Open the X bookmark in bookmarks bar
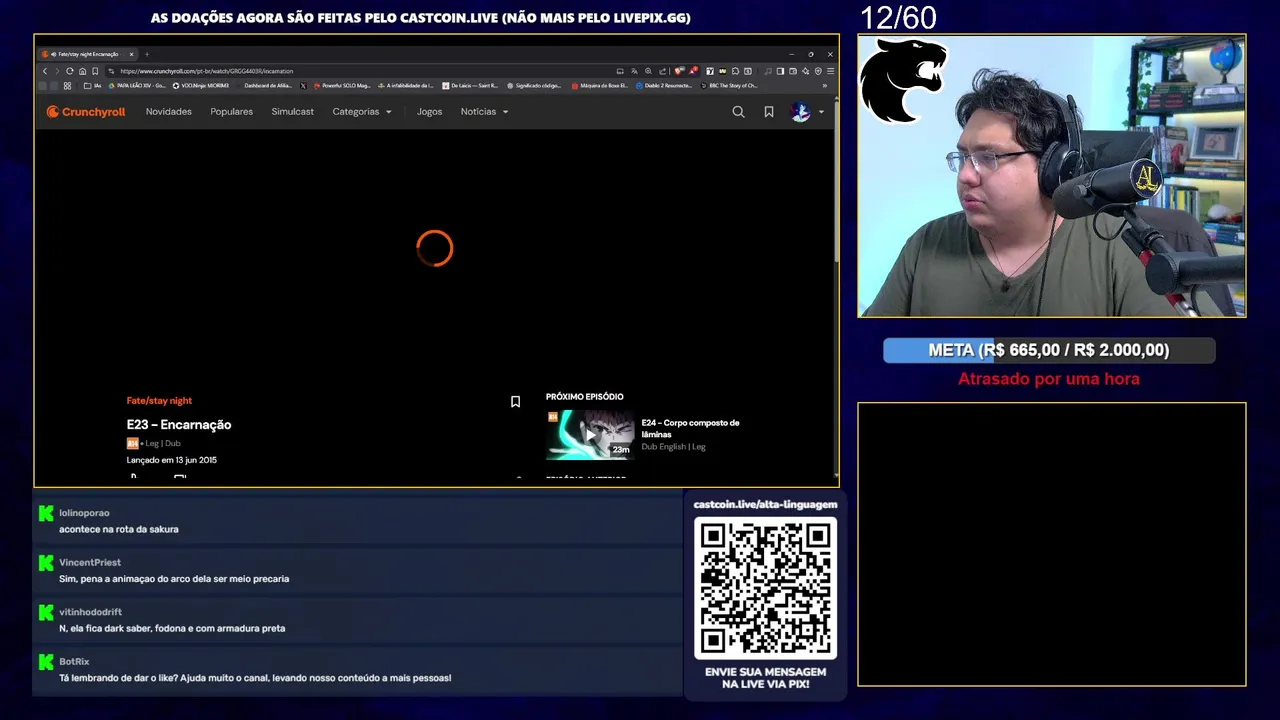1280x720 pixels. tap(303, 86)
